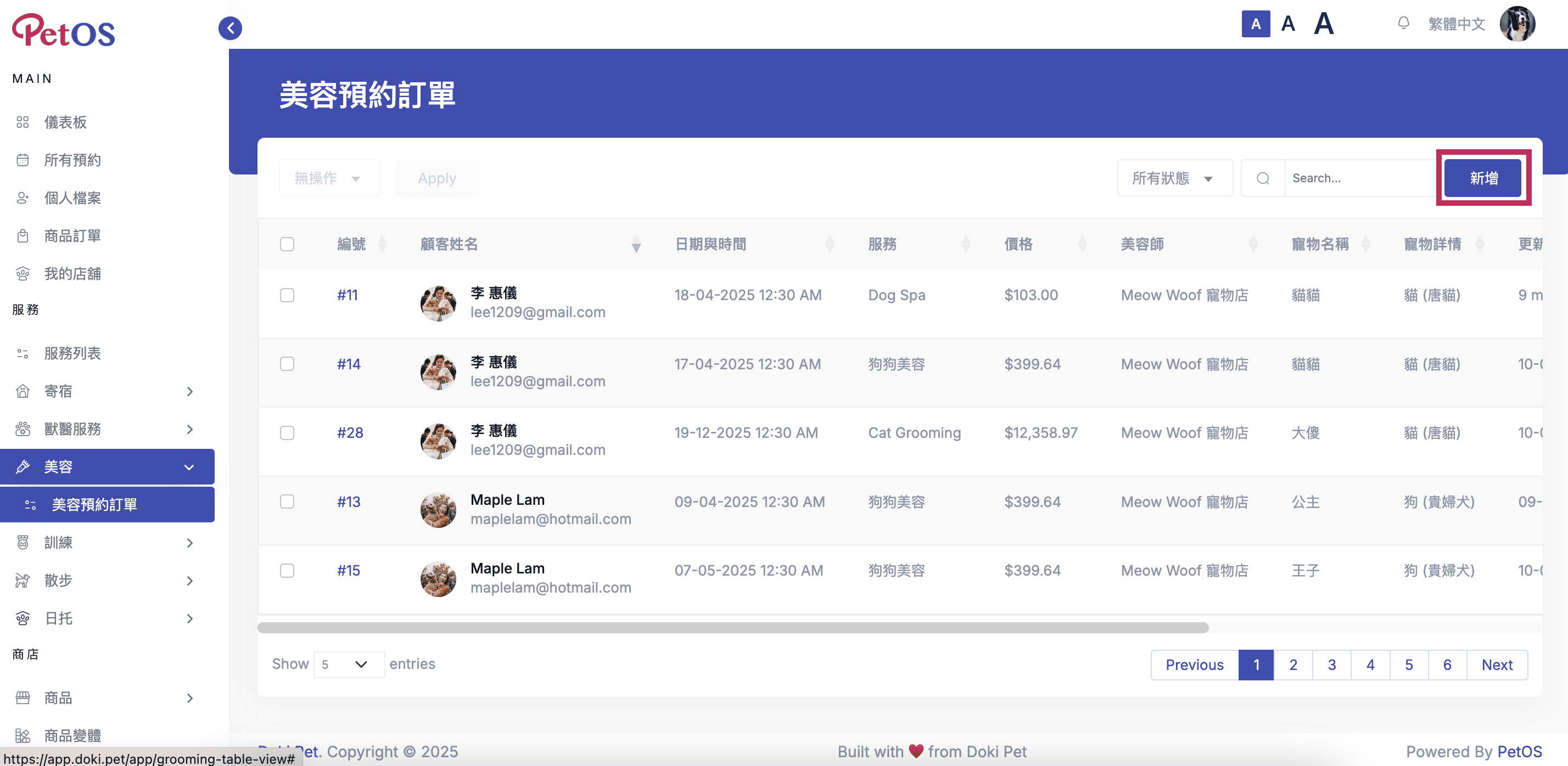Expand the 散步 submenu chevron
The image size is (1568, 766).
click(x=189, y=581)
